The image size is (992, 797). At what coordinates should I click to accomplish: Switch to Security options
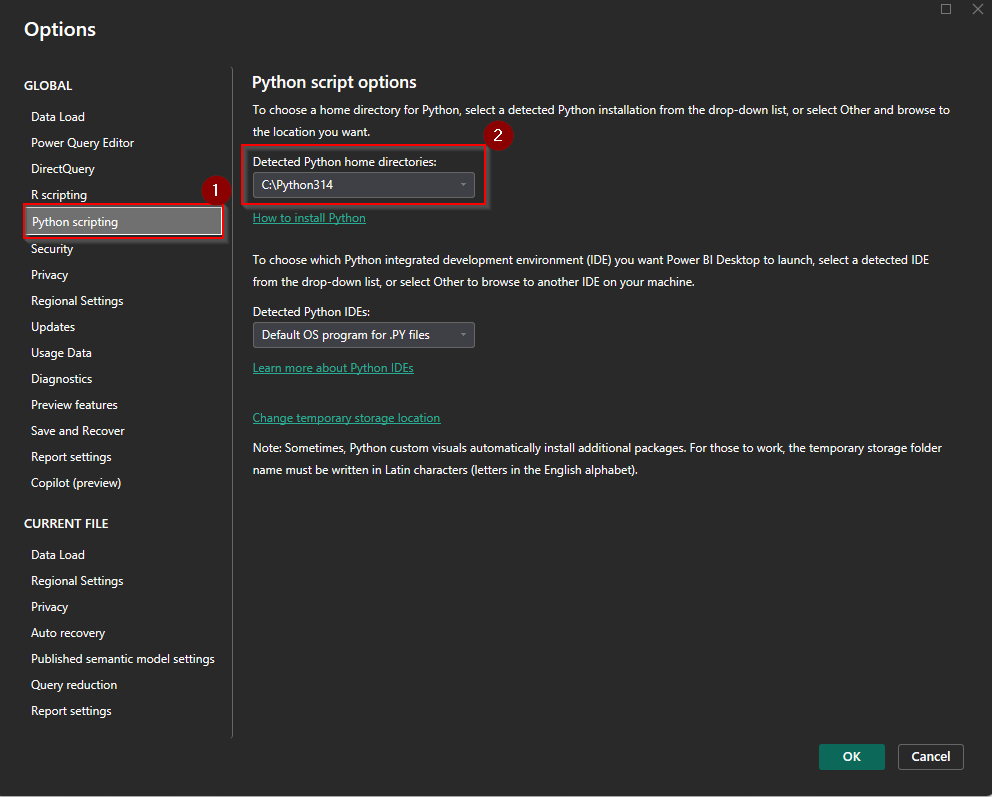pyautogui.click(x=52, y=249)
